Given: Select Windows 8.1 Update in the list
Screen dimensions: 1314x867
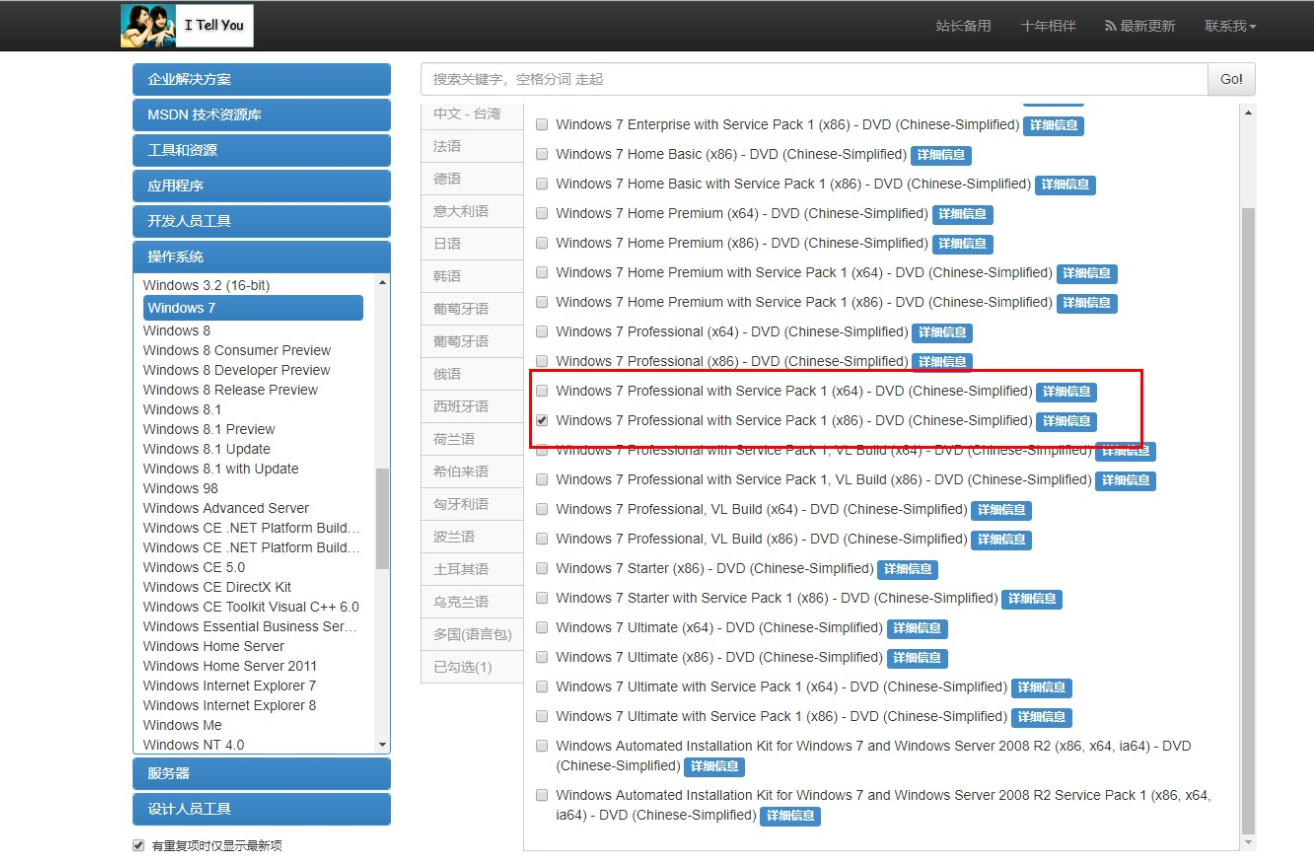Looking at the screenshot, I should [x=206, y=449].
